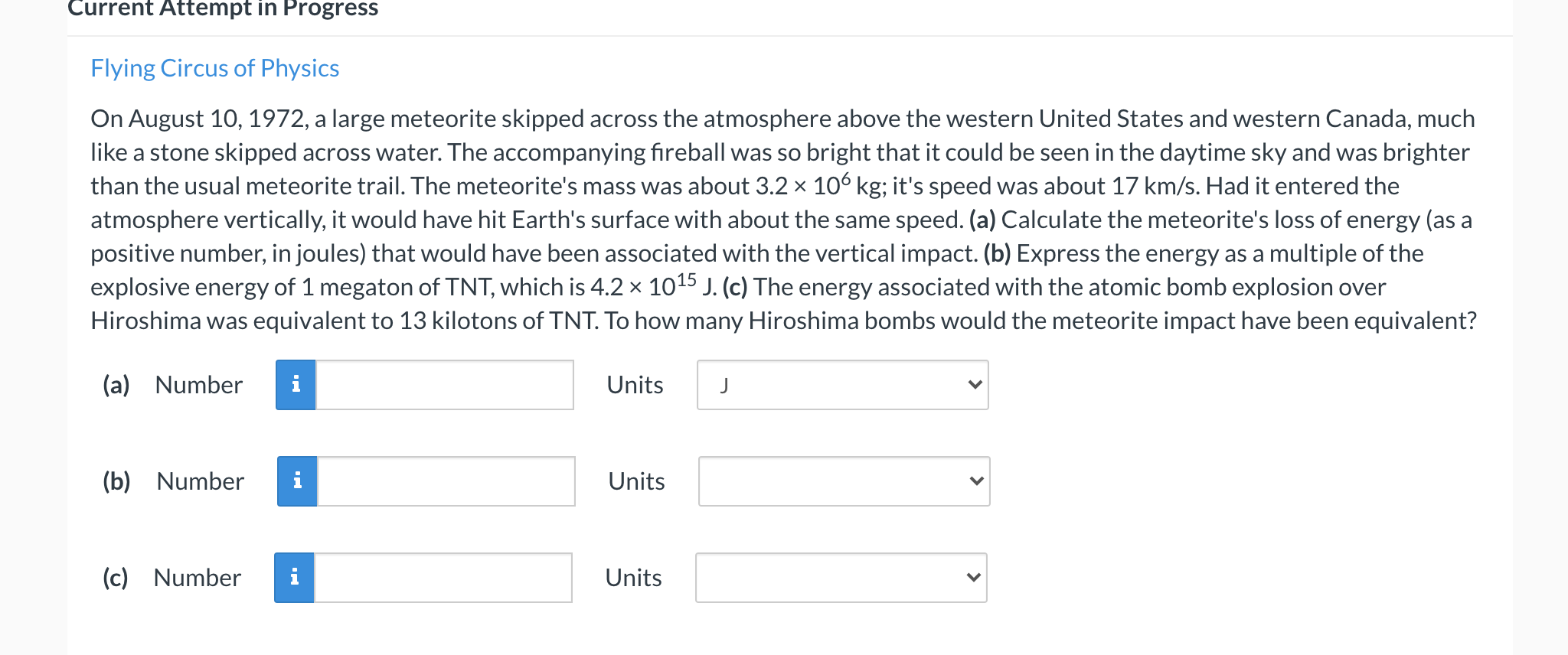Click the Number label of part (a)
The width and height of the screenshot is (1568, 655).
point(198,385)
